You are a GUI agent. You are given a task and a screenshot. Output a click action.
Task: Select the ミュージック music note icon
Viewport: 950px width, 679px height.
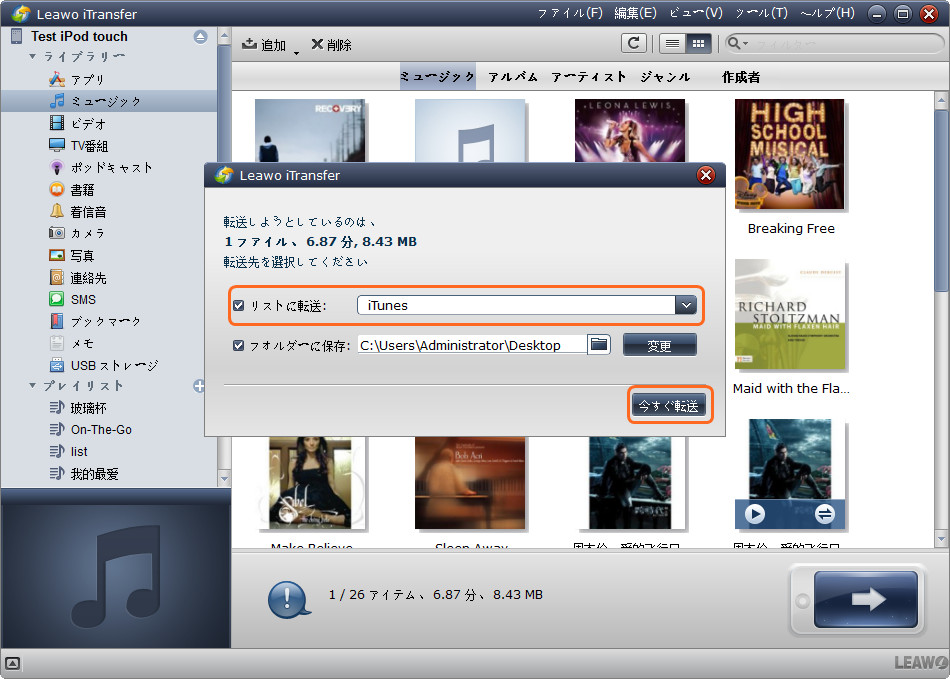tap(56, 101)
